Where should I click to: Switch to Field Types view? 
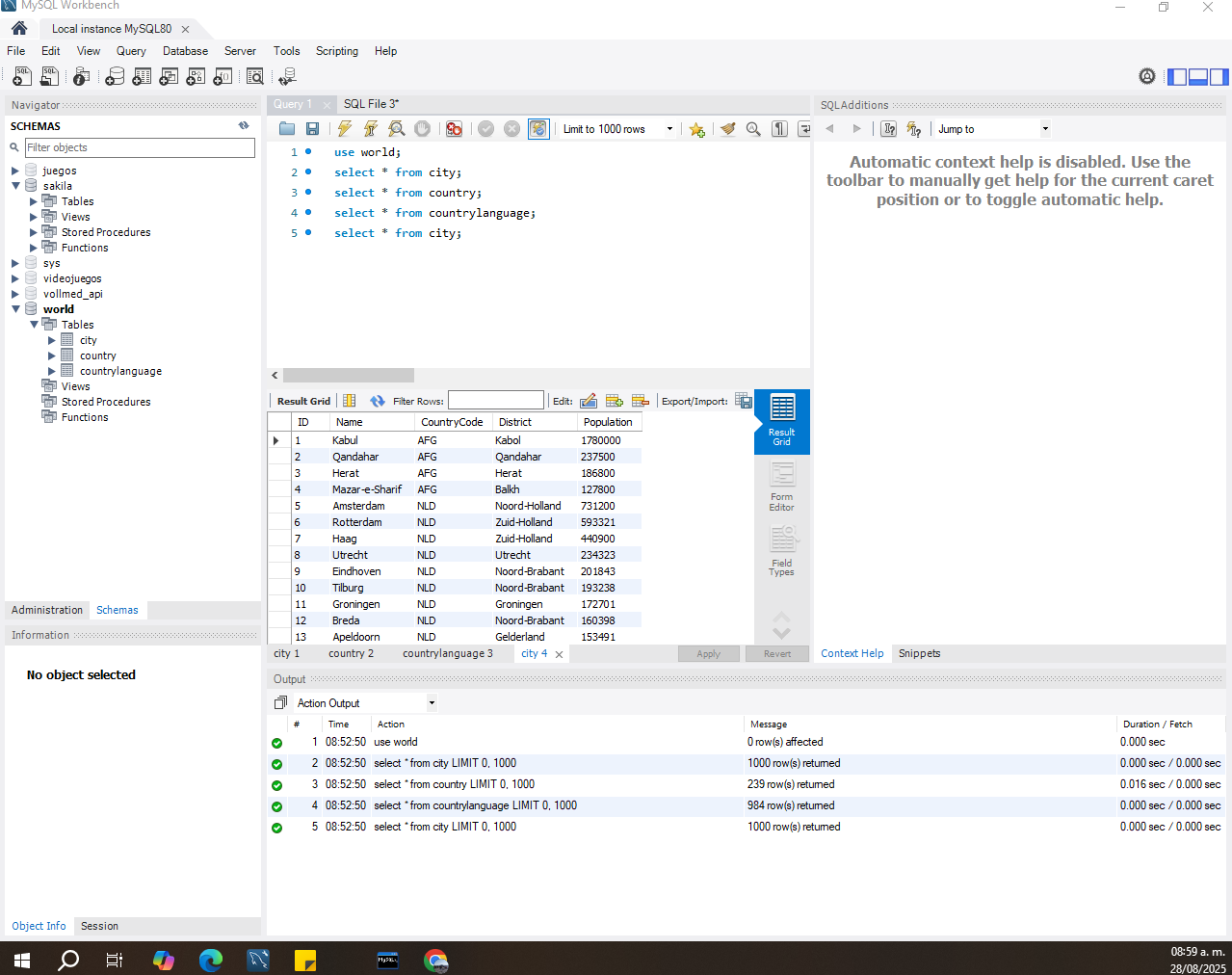click(781, 551)
